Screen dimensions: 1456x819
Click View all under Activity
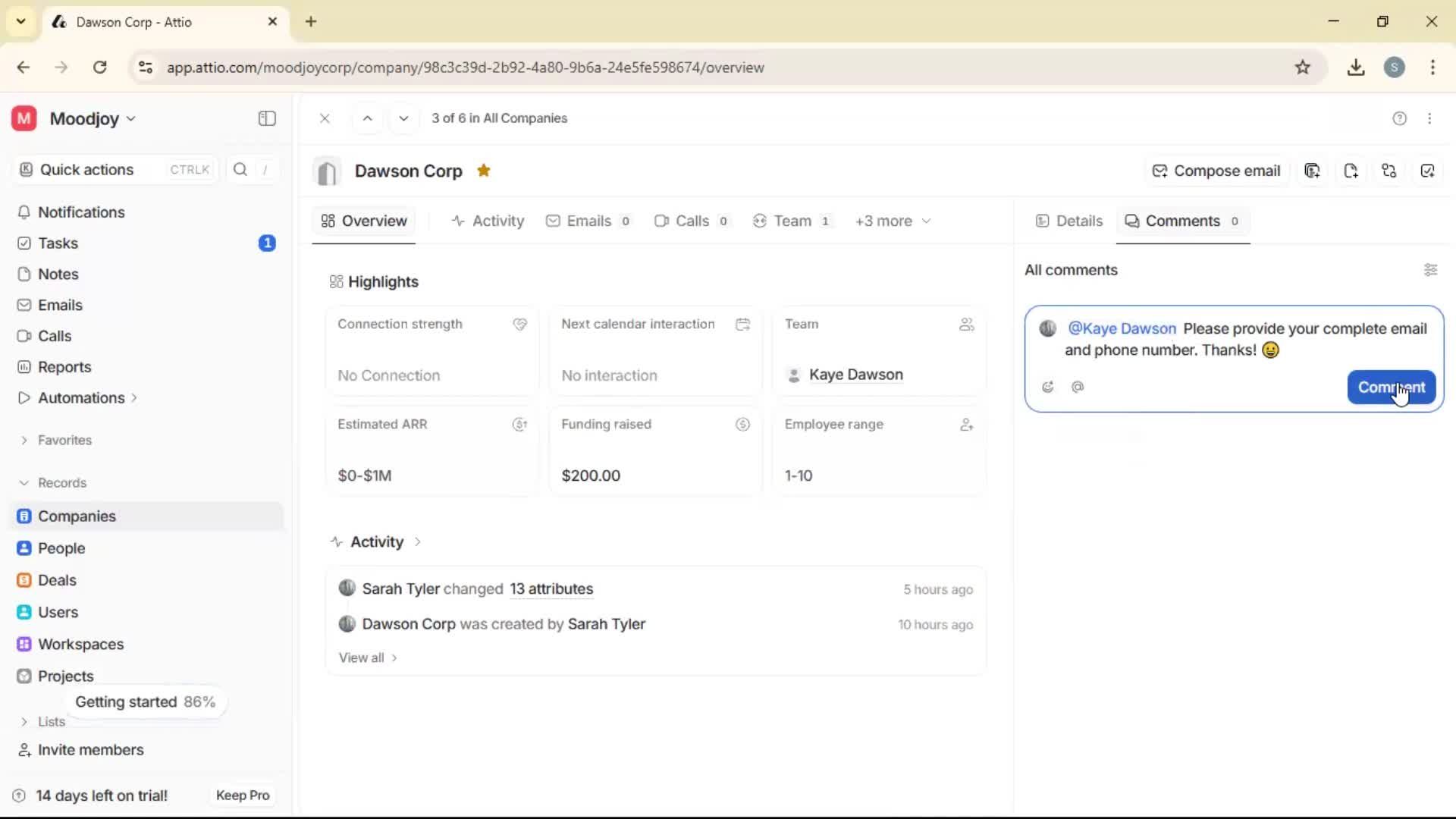(362, 657)
